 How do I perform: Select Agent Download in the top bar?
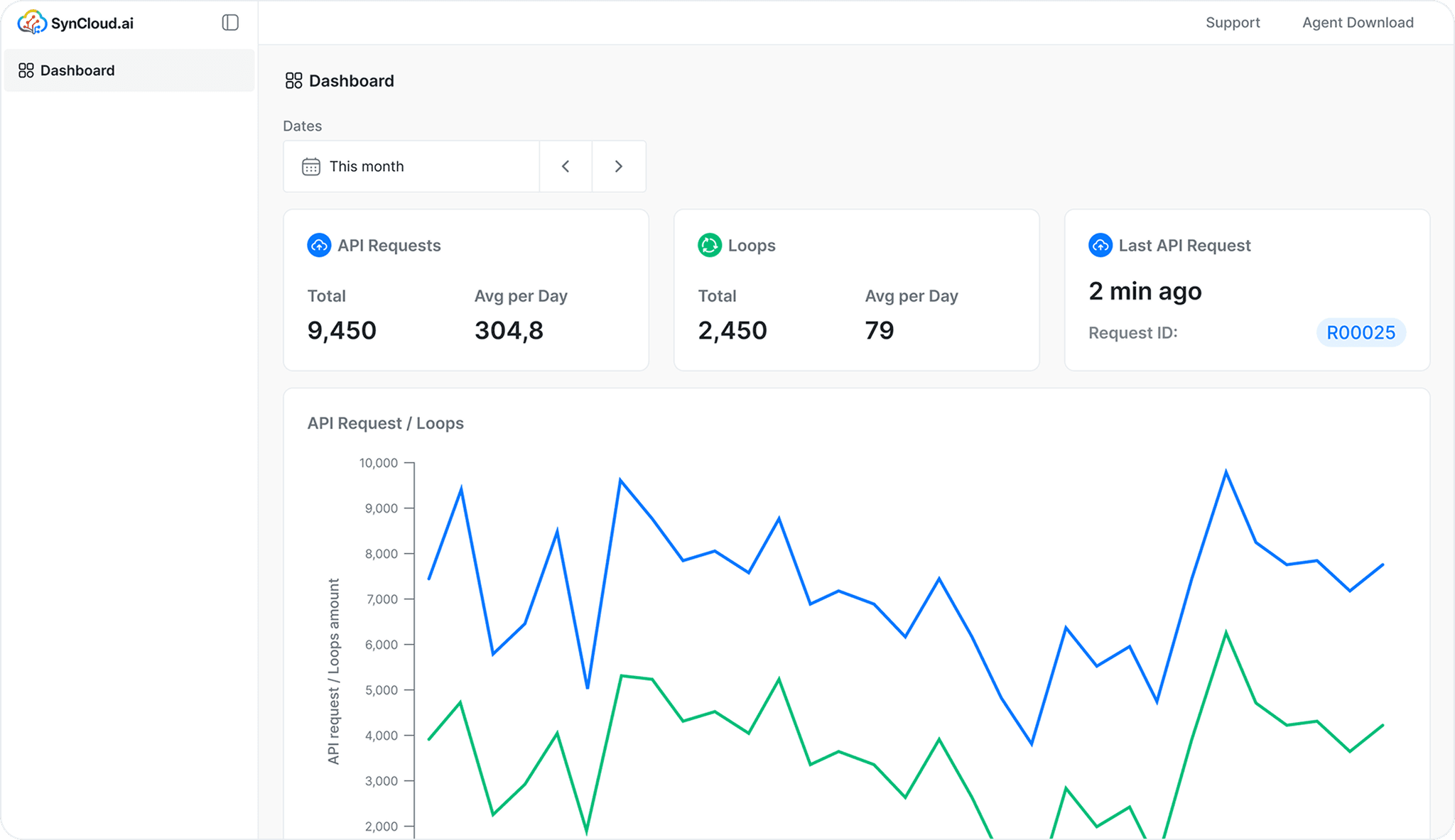[1358, 22]
